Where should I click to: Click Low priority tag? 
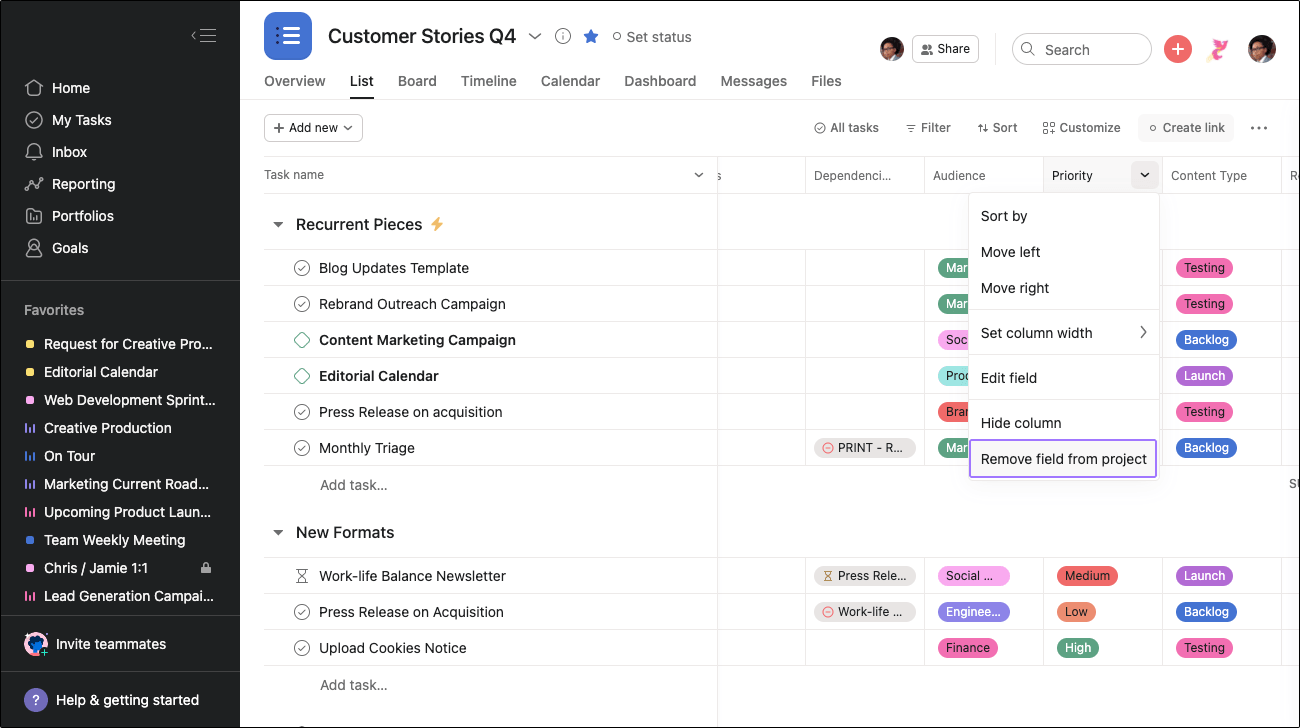pos(1076,612)
